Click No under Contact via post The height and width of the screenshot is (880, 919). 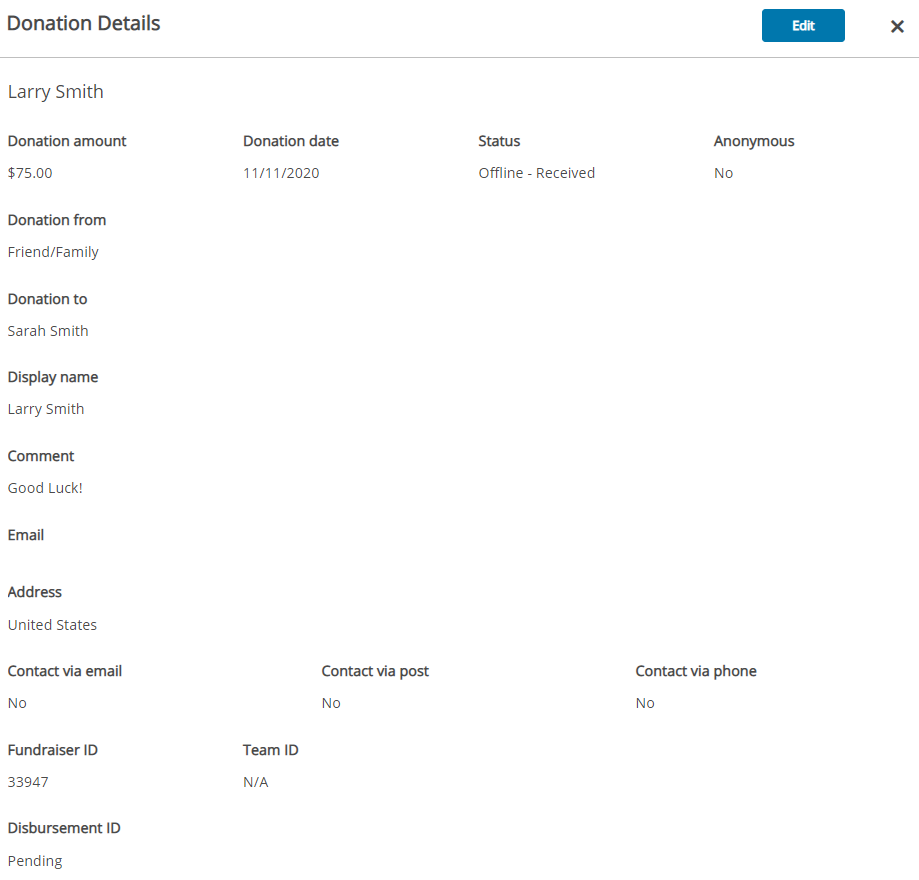pyautogui.click(x=331, y=703)
